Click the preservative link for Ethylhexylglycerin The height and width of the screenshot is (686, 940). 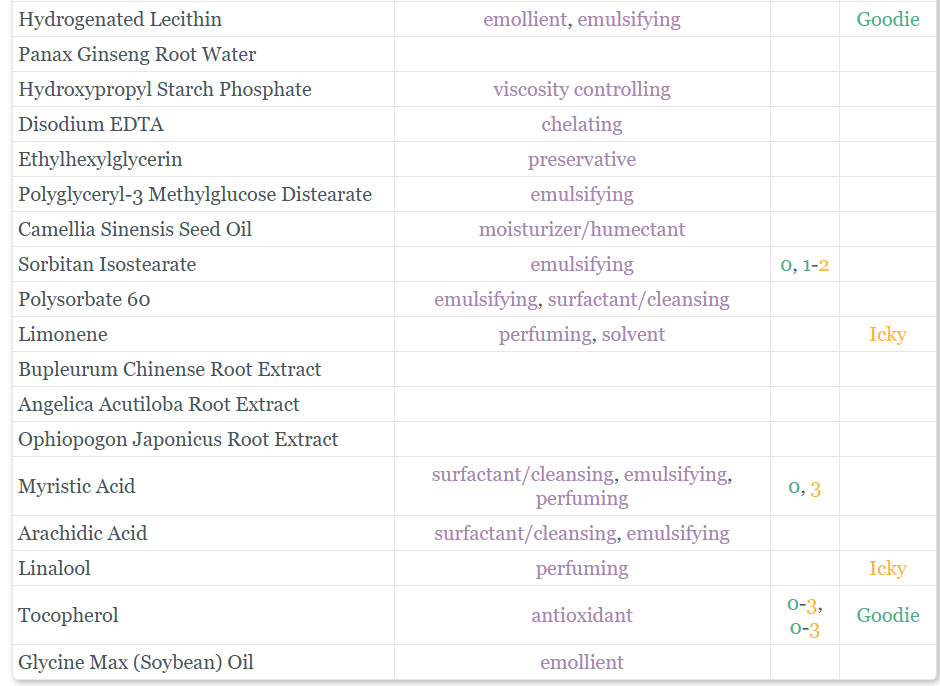click(x=582, y=160)
